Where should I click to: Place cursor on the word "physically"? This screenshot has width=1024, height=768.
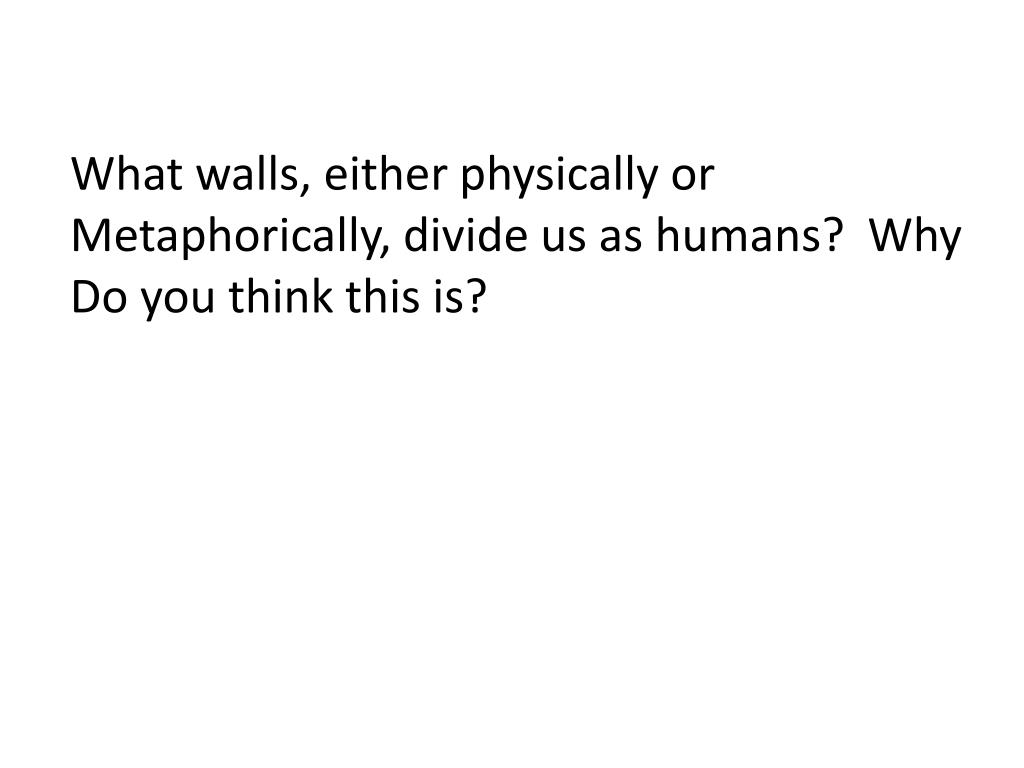[559, 176]
